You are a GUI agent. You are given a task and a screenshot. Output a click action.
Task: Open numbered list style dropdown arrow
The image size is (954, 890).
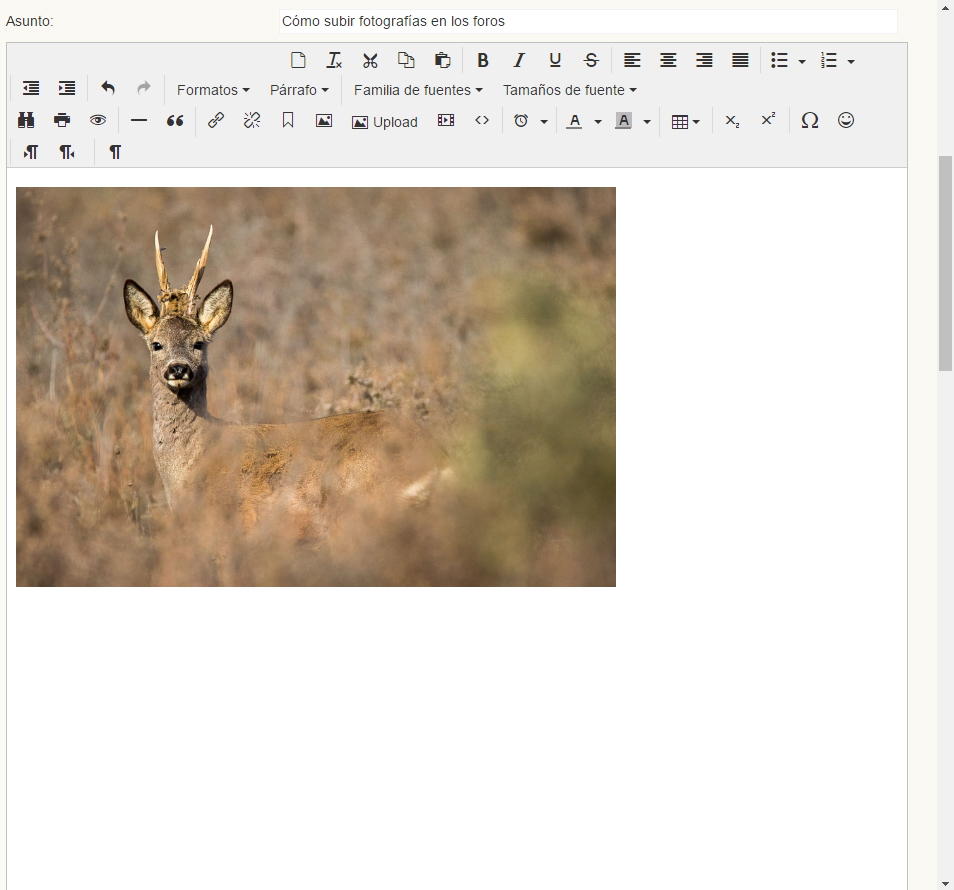click(x=851, y=61)
